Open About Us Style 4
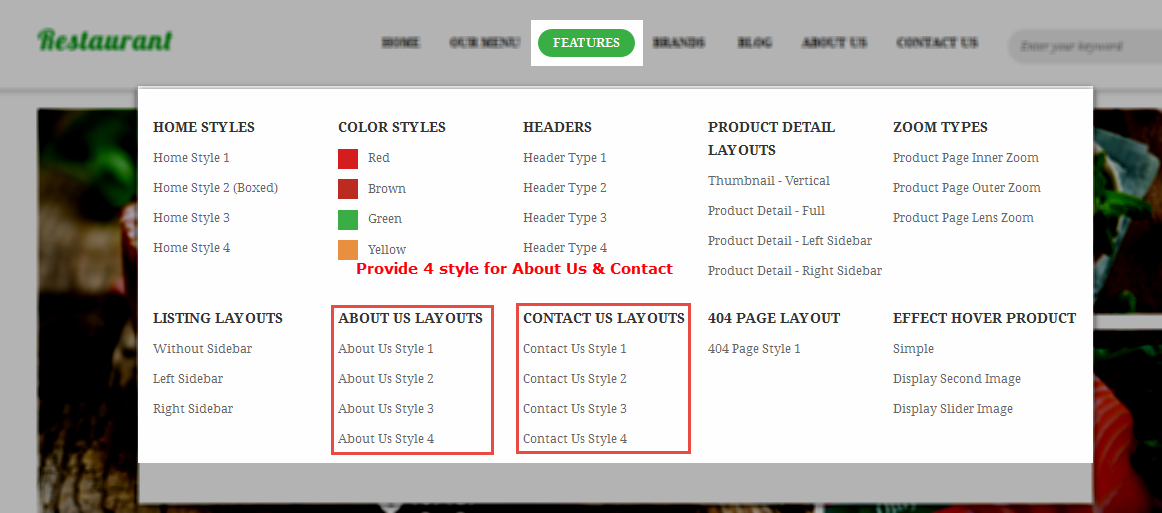Screen dimensions: 1162x513 (x=386, y=439)
